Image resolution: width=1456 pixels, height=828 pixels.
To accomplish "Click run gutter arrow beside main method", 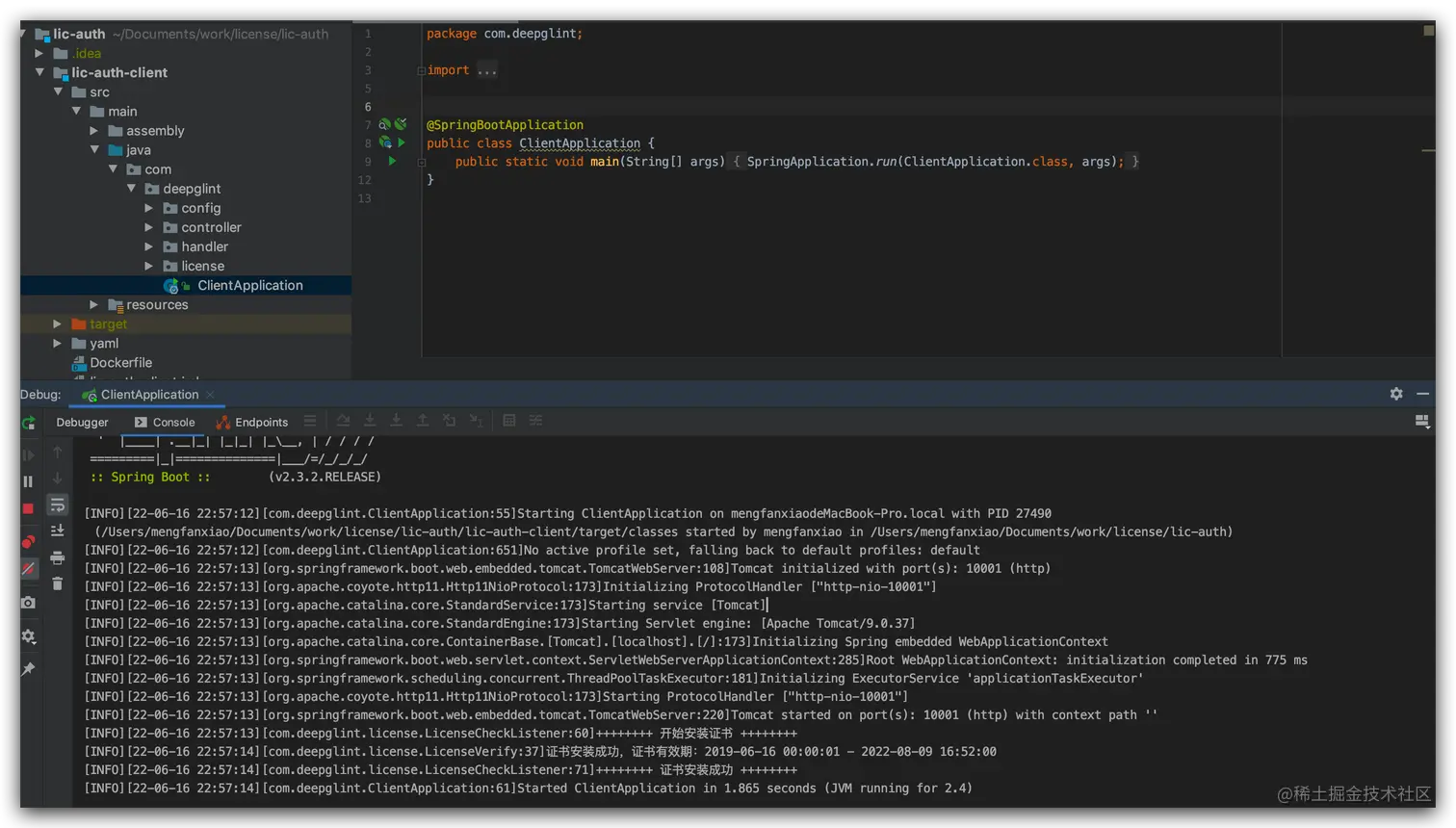I will [392, 161].
